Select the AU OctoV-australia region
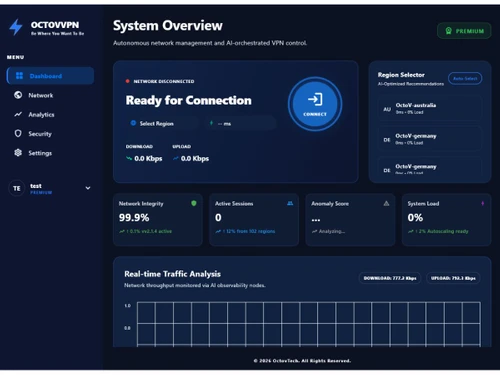 point(430,109)
